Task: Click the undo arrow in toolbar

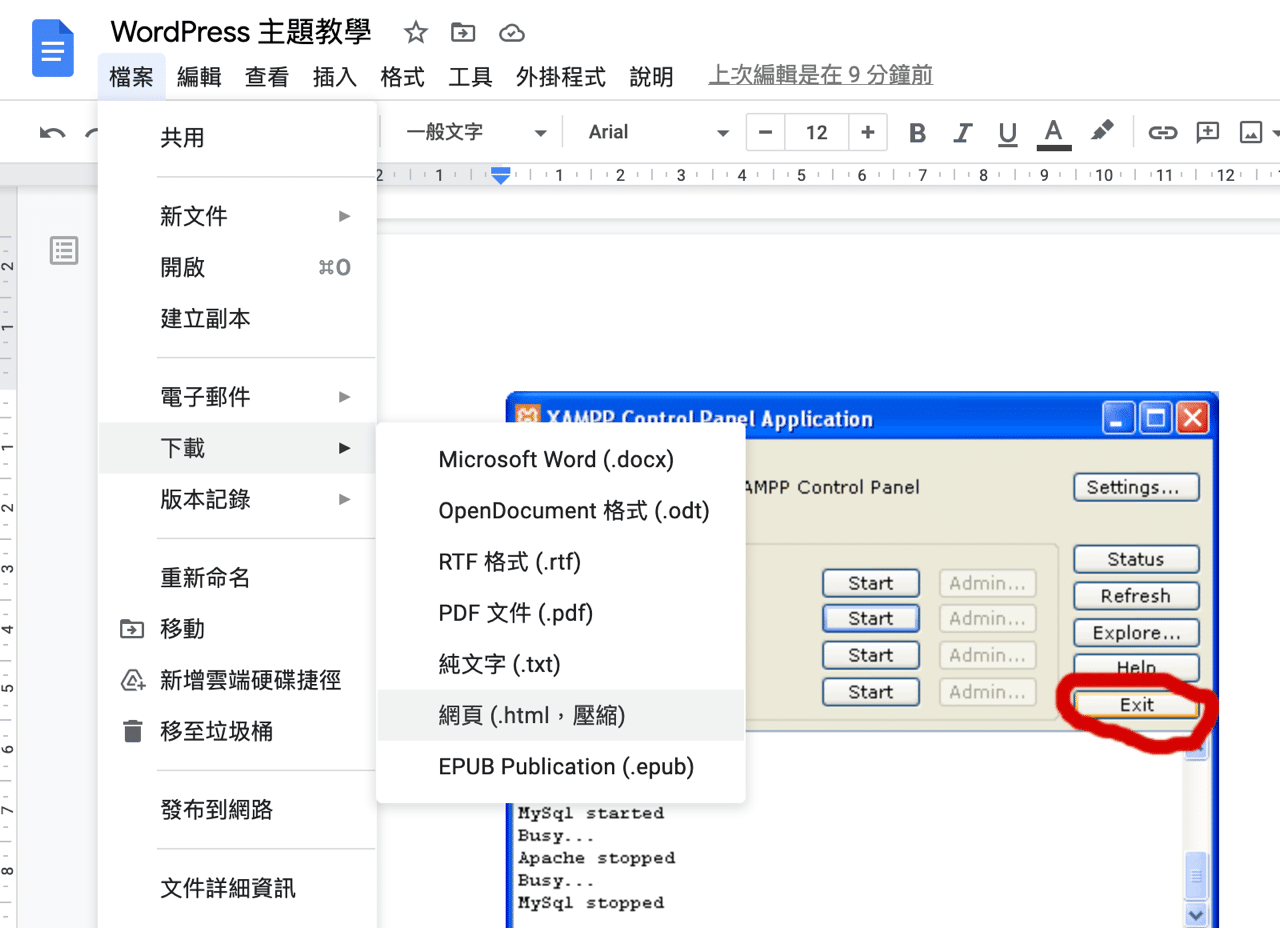Action: [52, 132]
